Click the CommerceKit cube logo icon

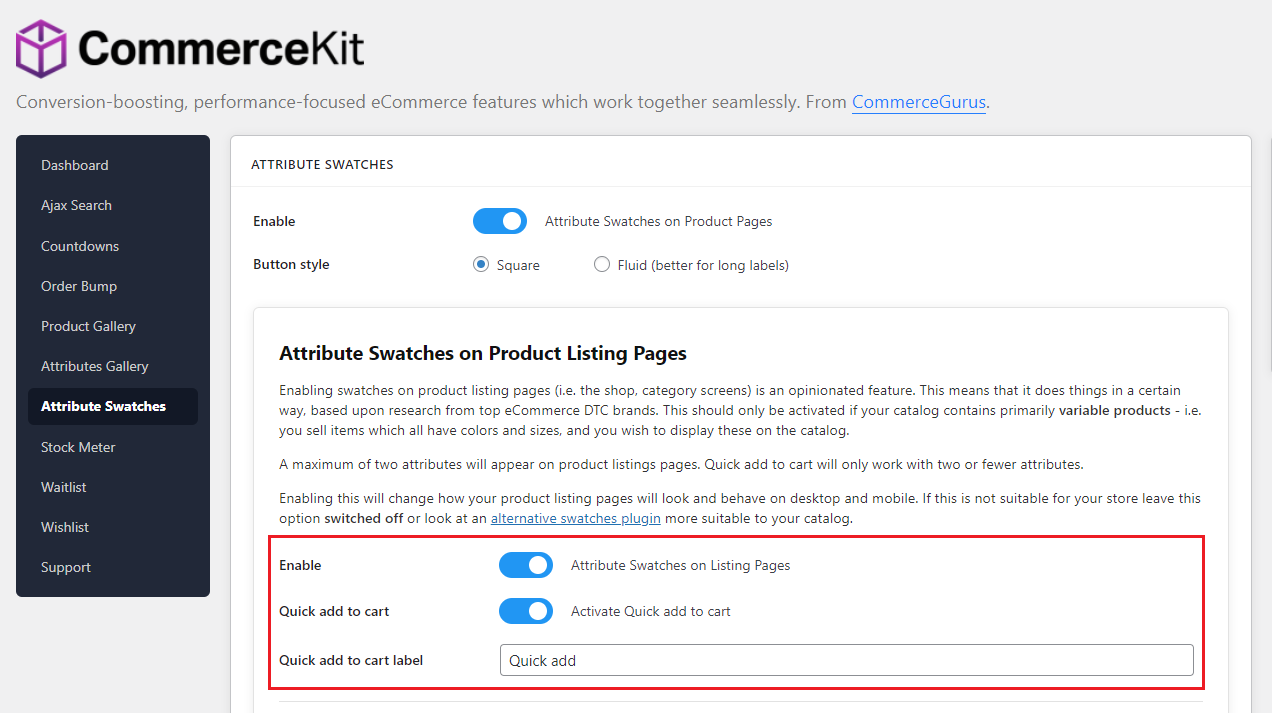pyautogui.click(x=41, y=48)
